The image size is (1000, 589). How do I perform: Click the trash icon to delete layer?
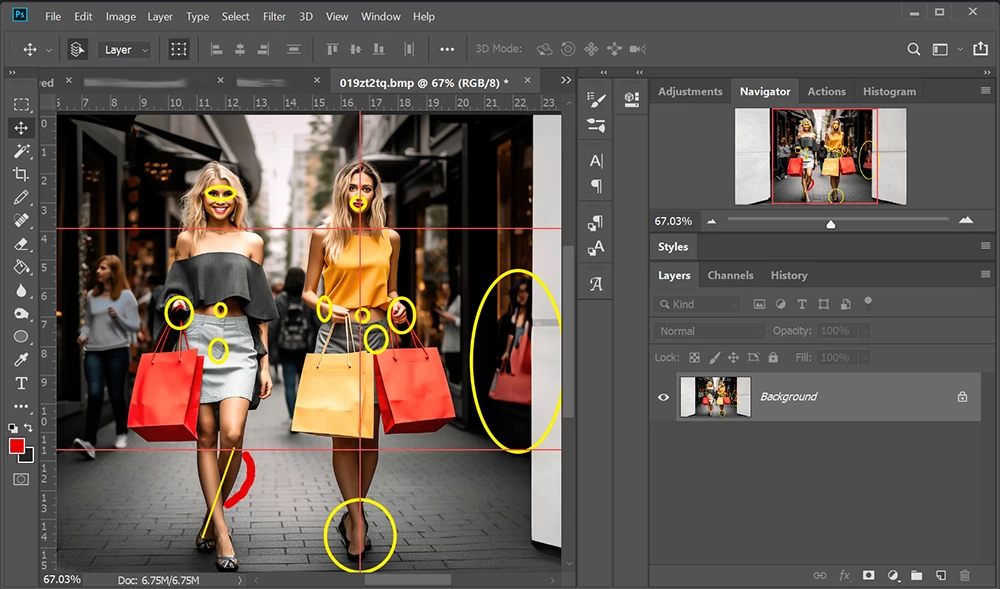[x=964, y=575]
